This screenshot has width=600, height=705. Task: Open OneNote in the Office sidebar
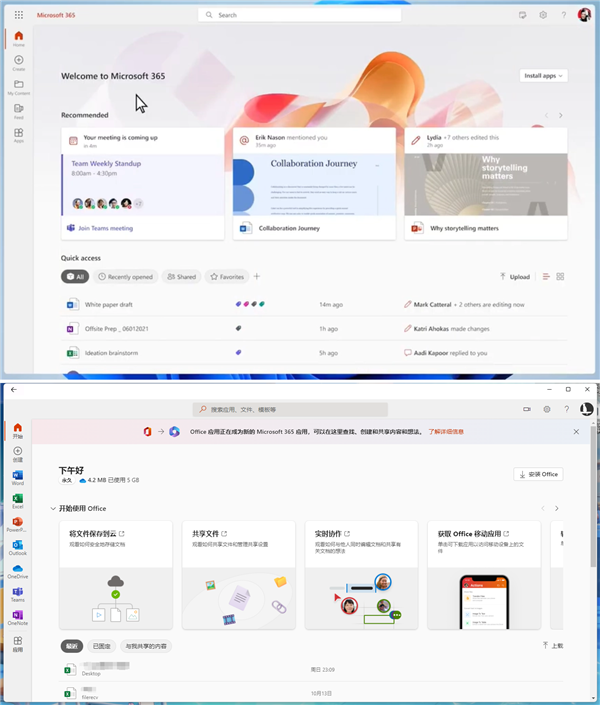point(18,618)
